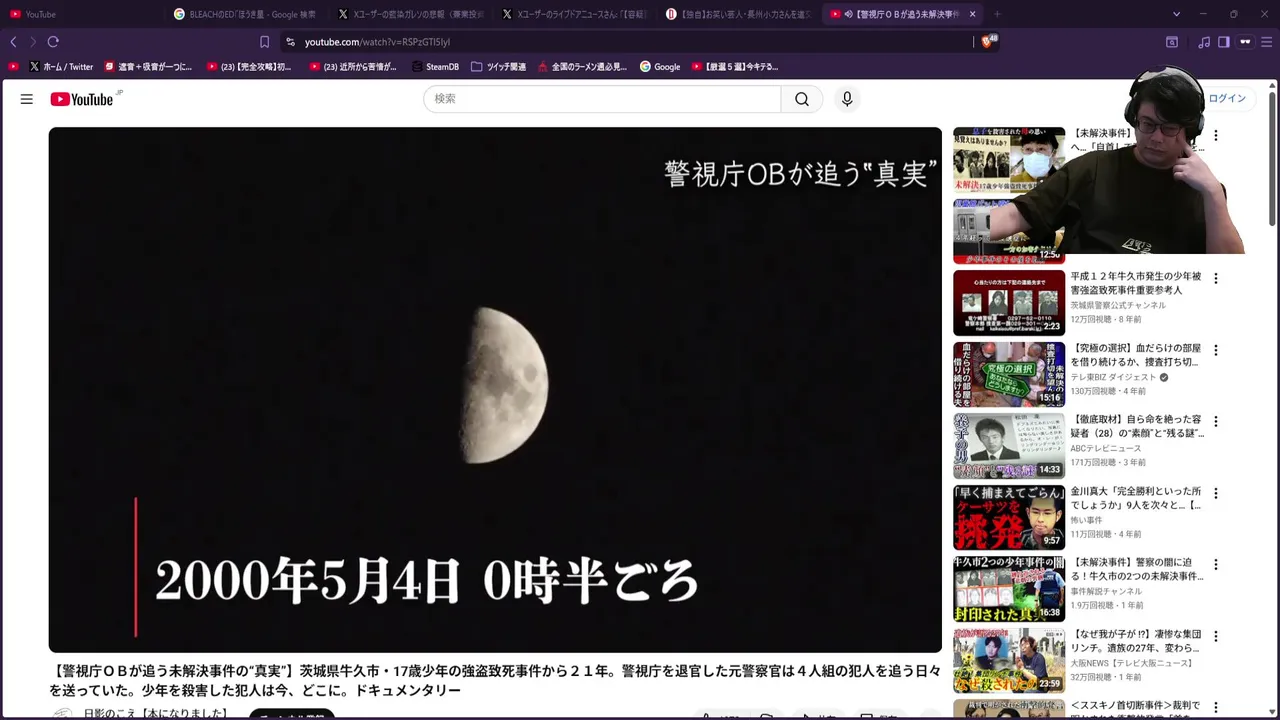The width and height of the screenshot is (1280, 720).
Task: Open the ホーム / Twitter bookmark
Action: [61, 67]
